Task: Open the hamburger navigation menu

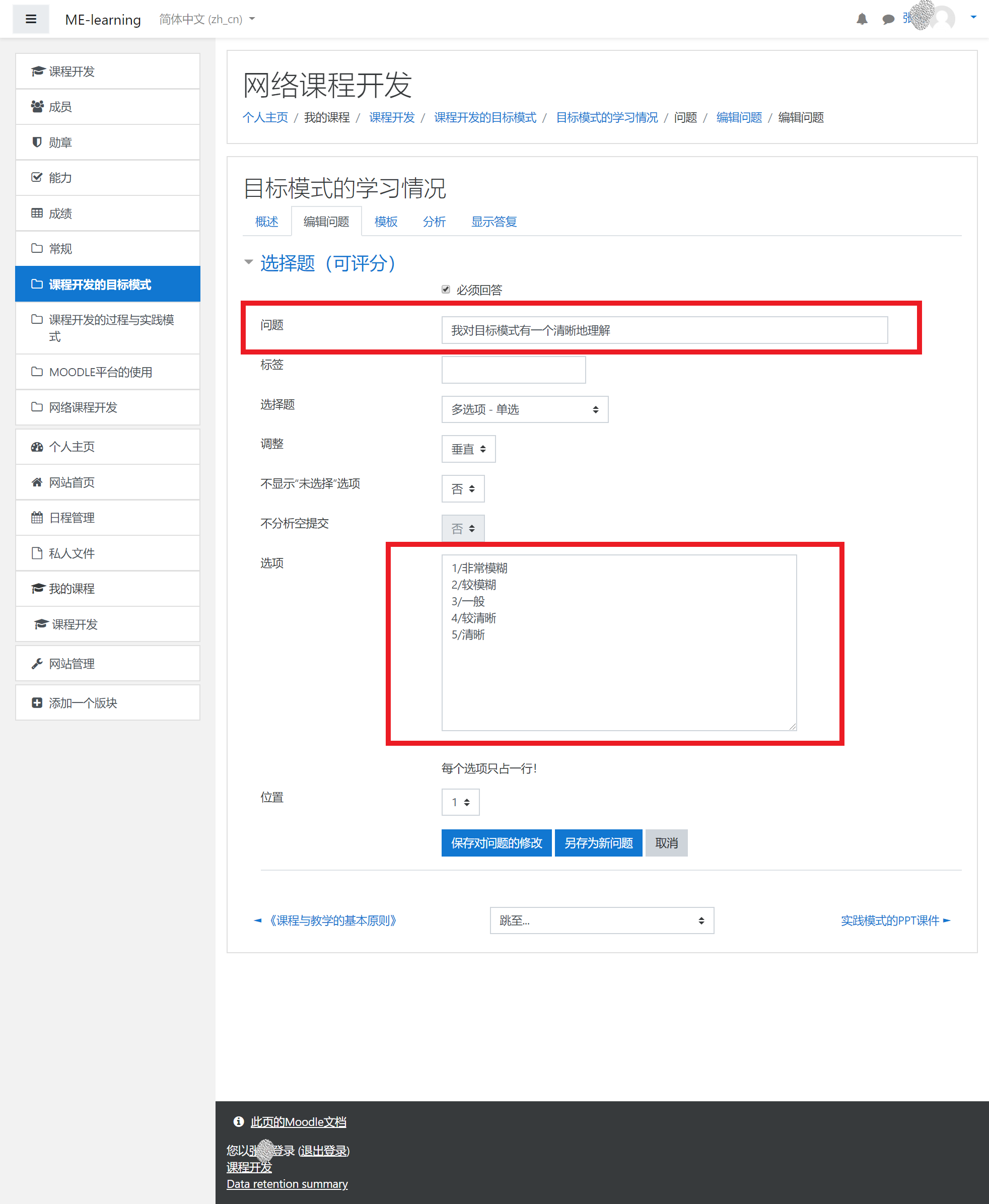Action: (x=30, y=19)
